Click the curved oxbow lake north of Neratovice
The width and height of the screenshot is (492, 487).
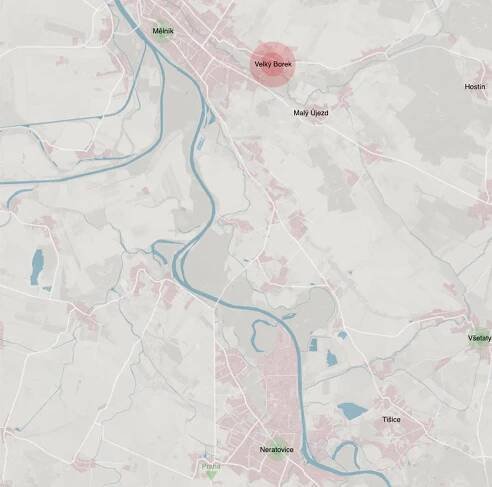point(259,335)
